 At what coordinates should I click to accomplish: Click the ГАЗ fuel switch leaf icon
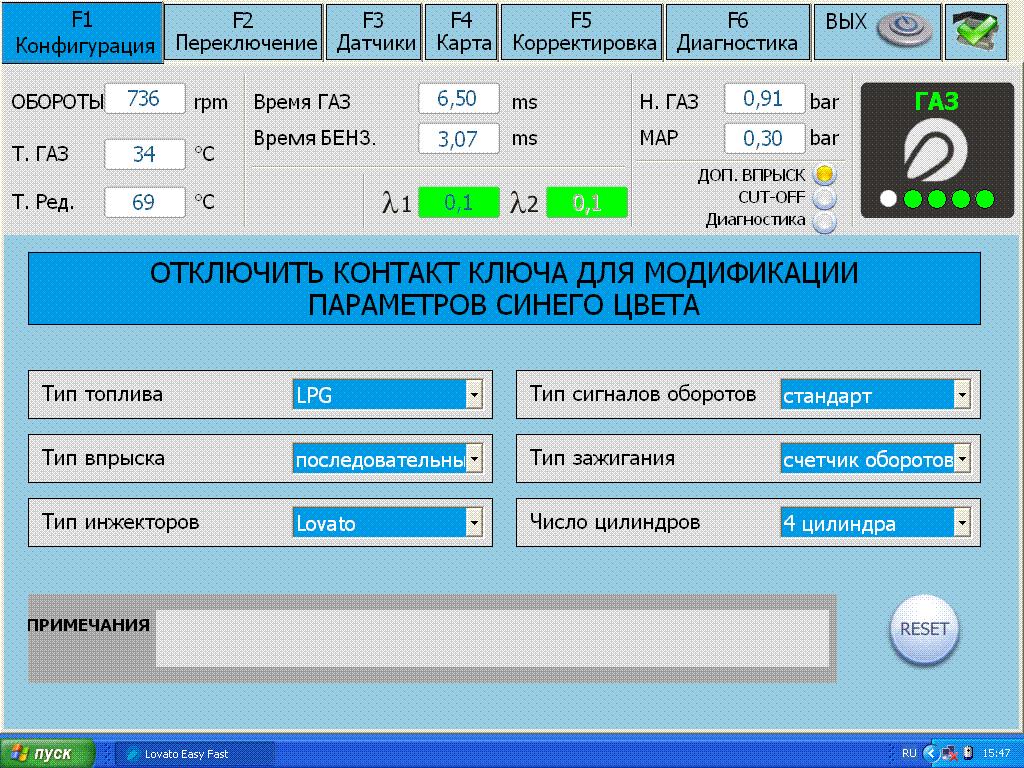[936, 151]
